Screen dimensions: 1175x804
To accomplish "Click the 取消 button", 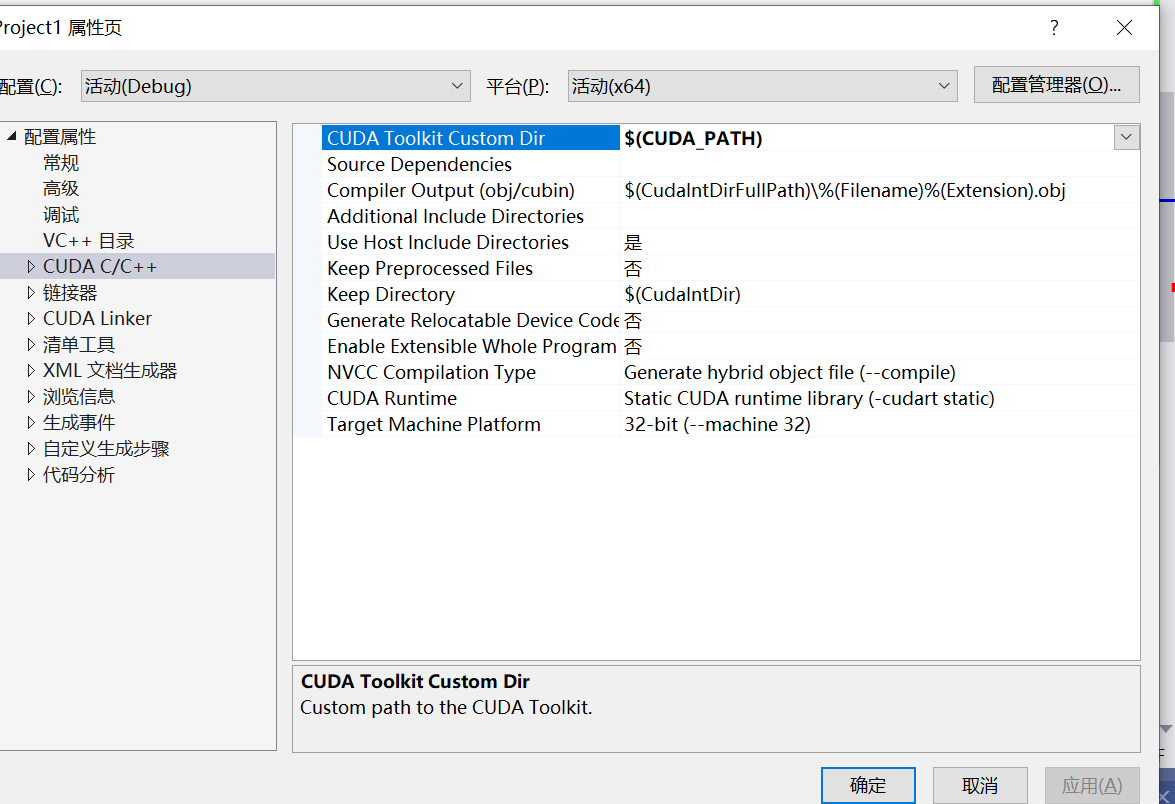I will pos(979,785).
